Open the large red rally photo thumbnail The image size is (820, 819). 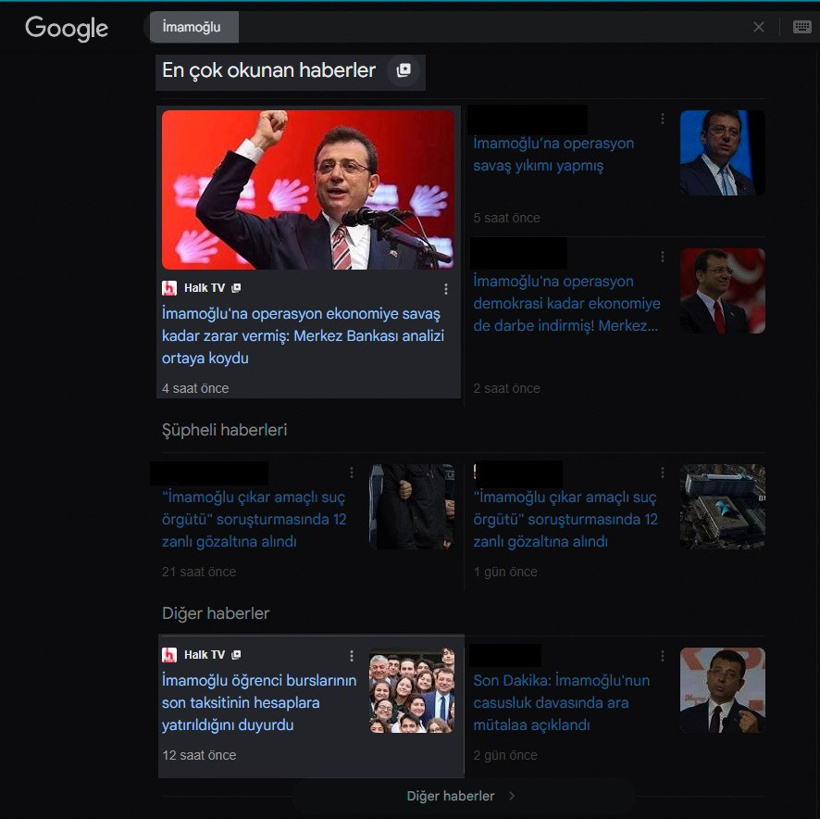[308, 189]
